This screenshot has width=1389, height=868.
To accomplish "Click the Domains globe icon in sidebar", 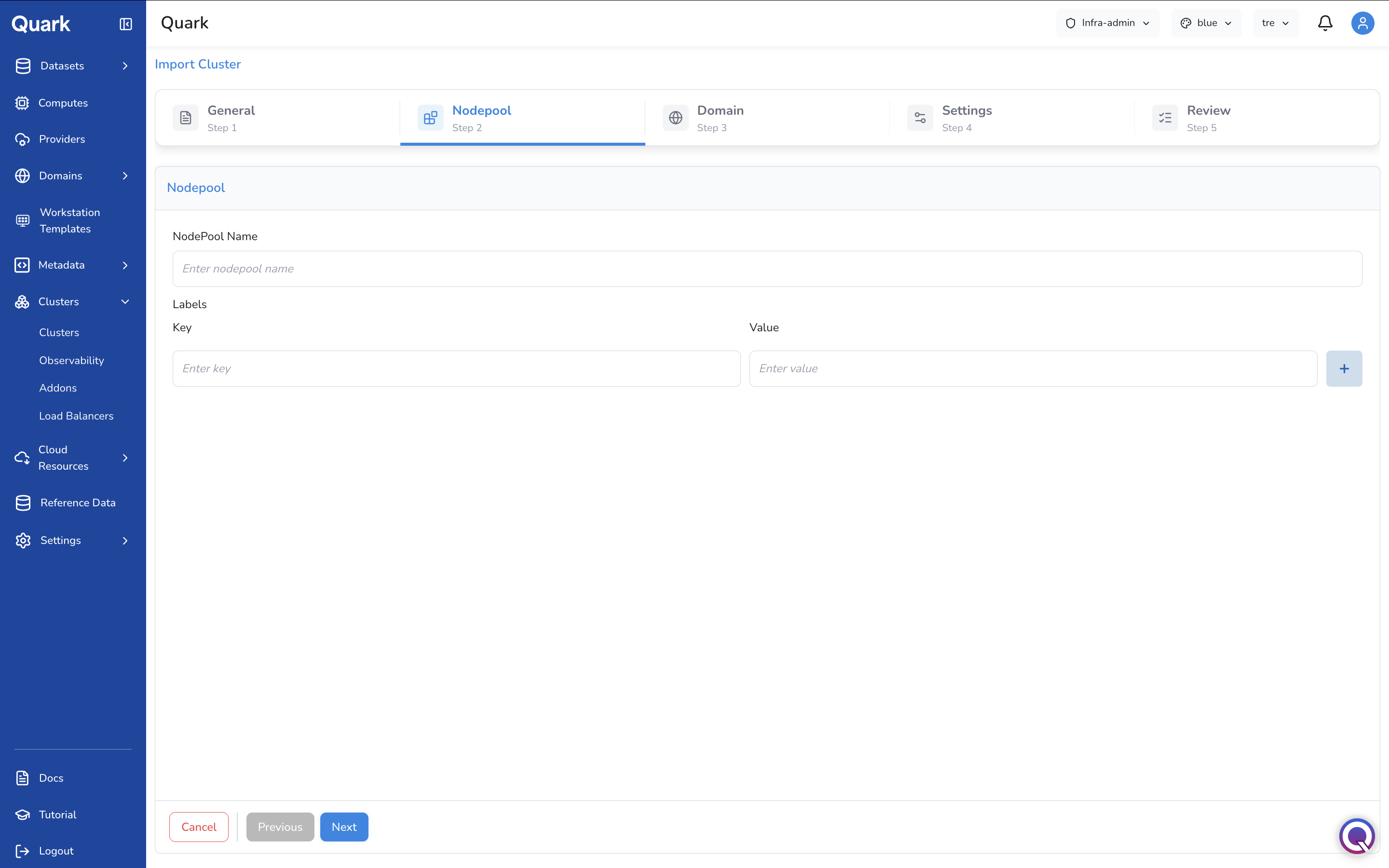I will (x=22, y=176).
